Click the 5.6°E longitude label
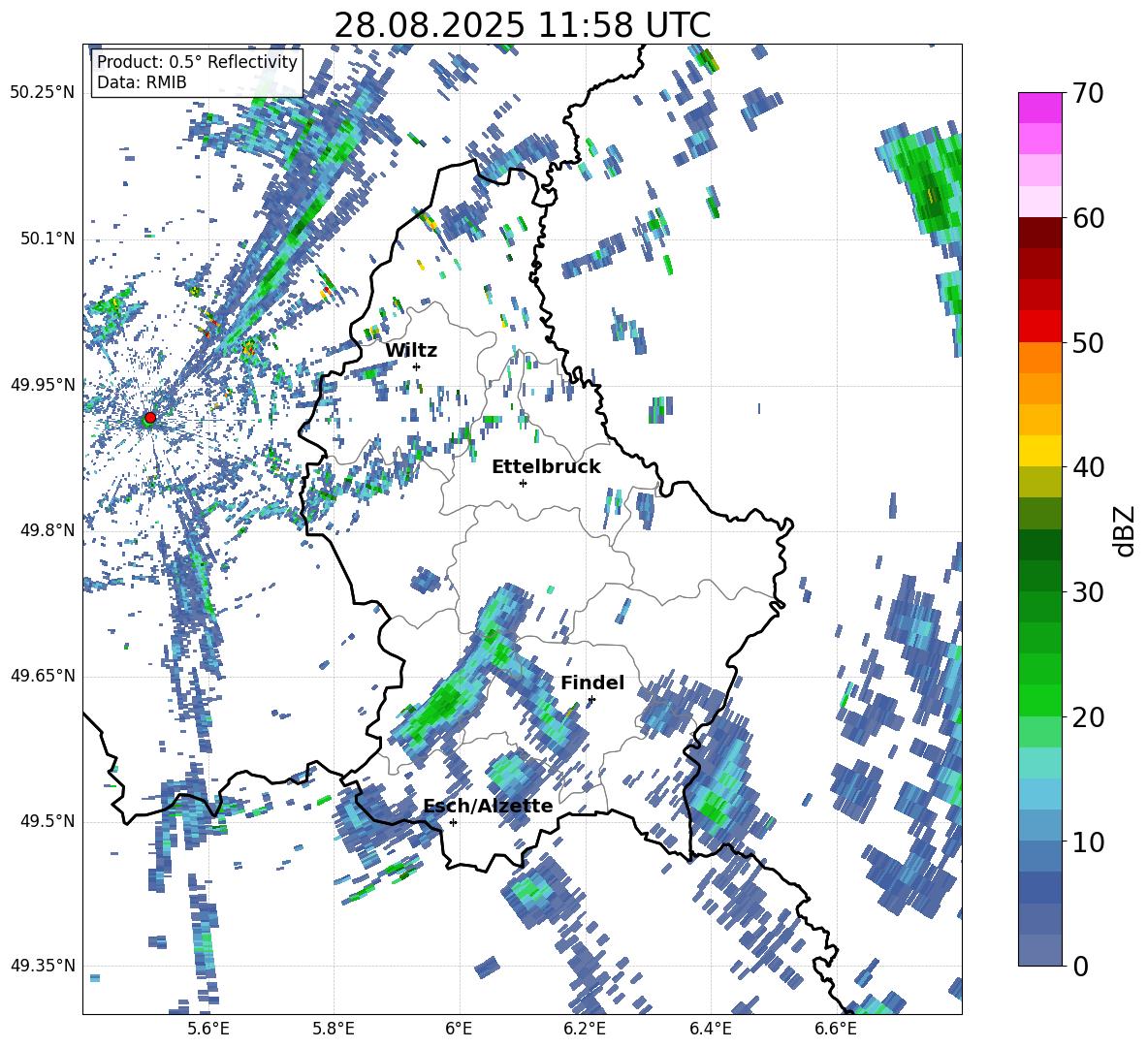1148x1048 pixels. [207, 1029]
